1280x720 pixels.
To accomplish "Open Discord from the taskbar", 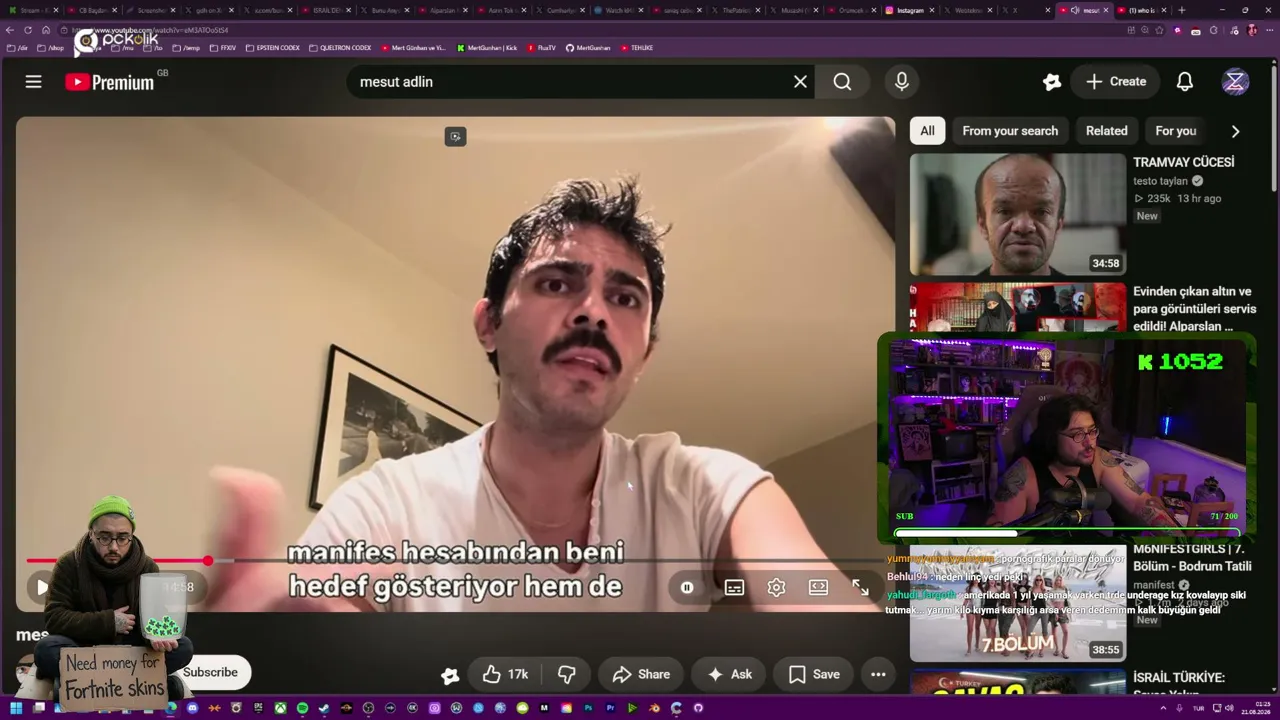I will 192,708.
